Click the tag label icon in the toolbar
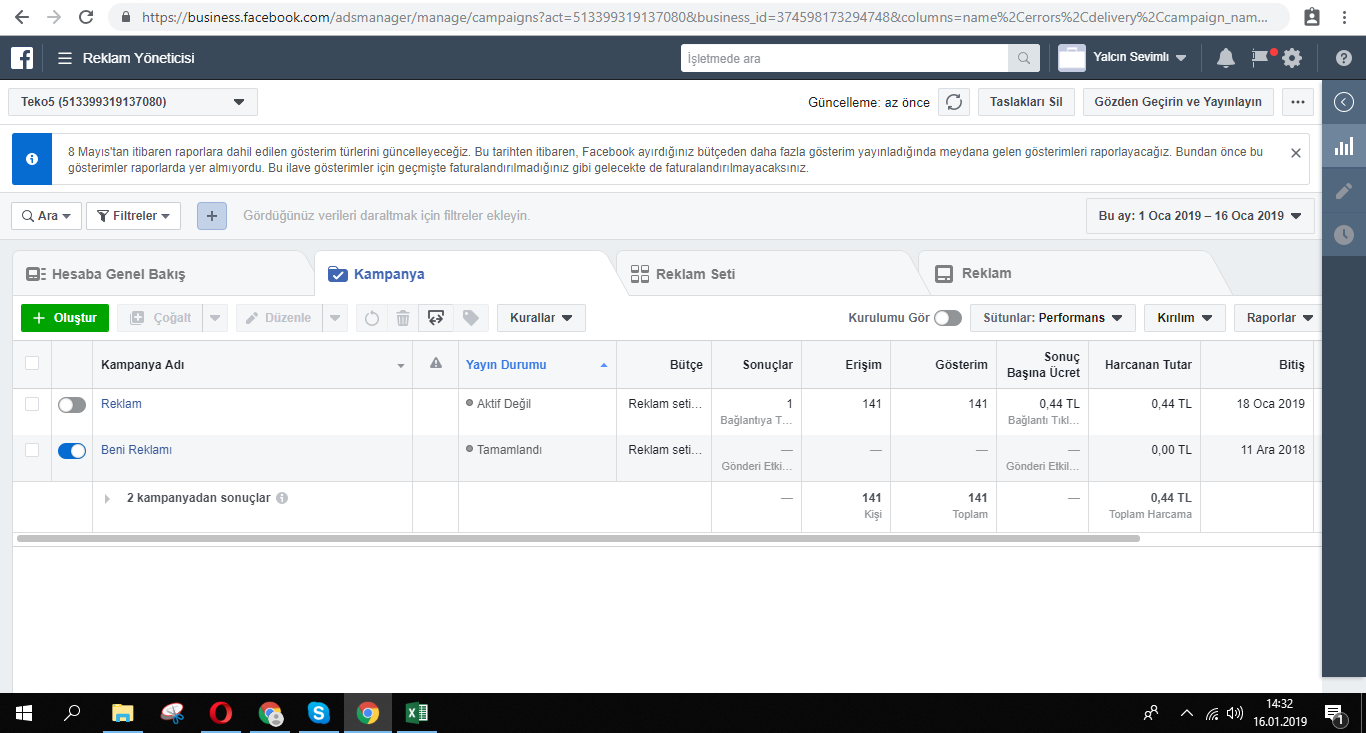This screenshot has width=1366, height=733. 469,318
